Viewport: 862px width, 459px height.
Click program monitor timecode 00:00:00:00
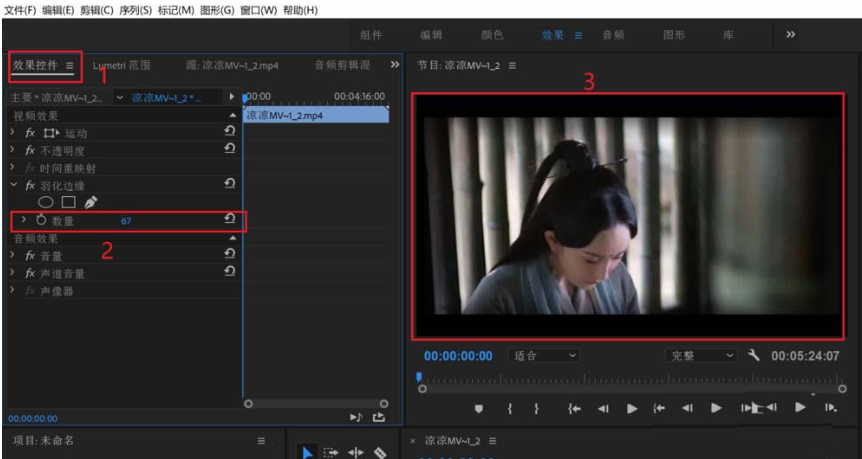(458, 356)
